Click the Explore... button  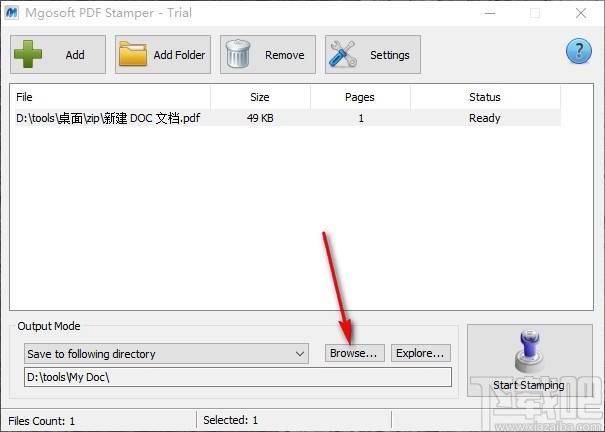[x=421, y=353]
